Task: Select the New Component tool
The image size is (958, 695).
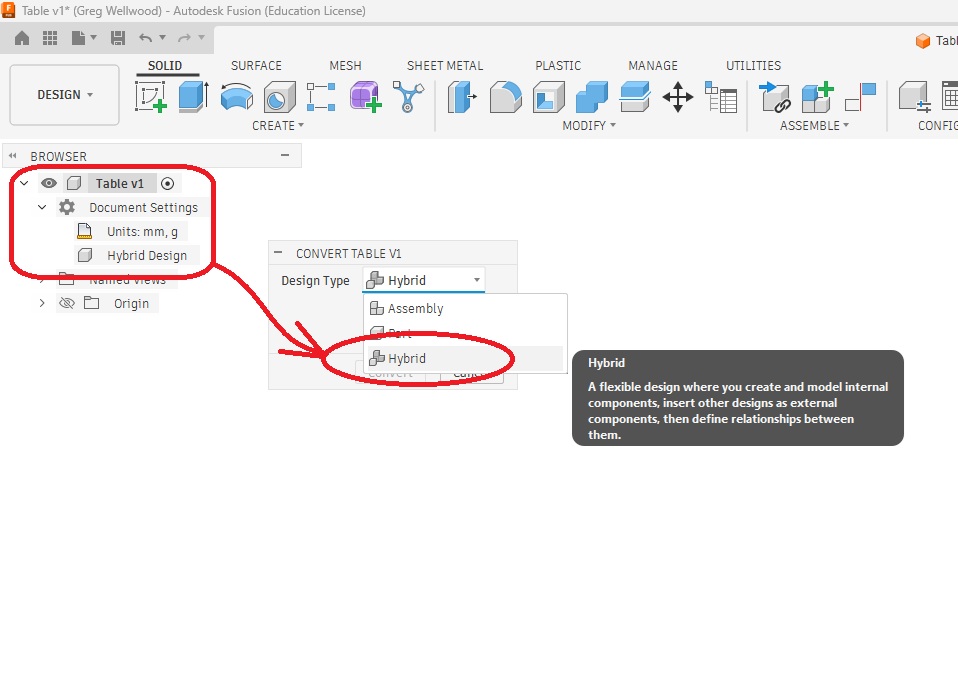Action: [x=817, y=96]
